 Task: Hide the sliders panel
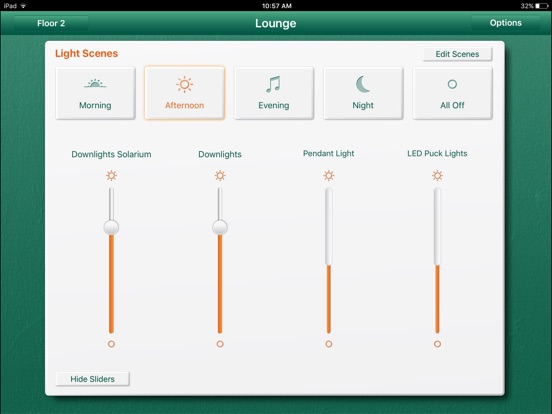coord(93,379)
